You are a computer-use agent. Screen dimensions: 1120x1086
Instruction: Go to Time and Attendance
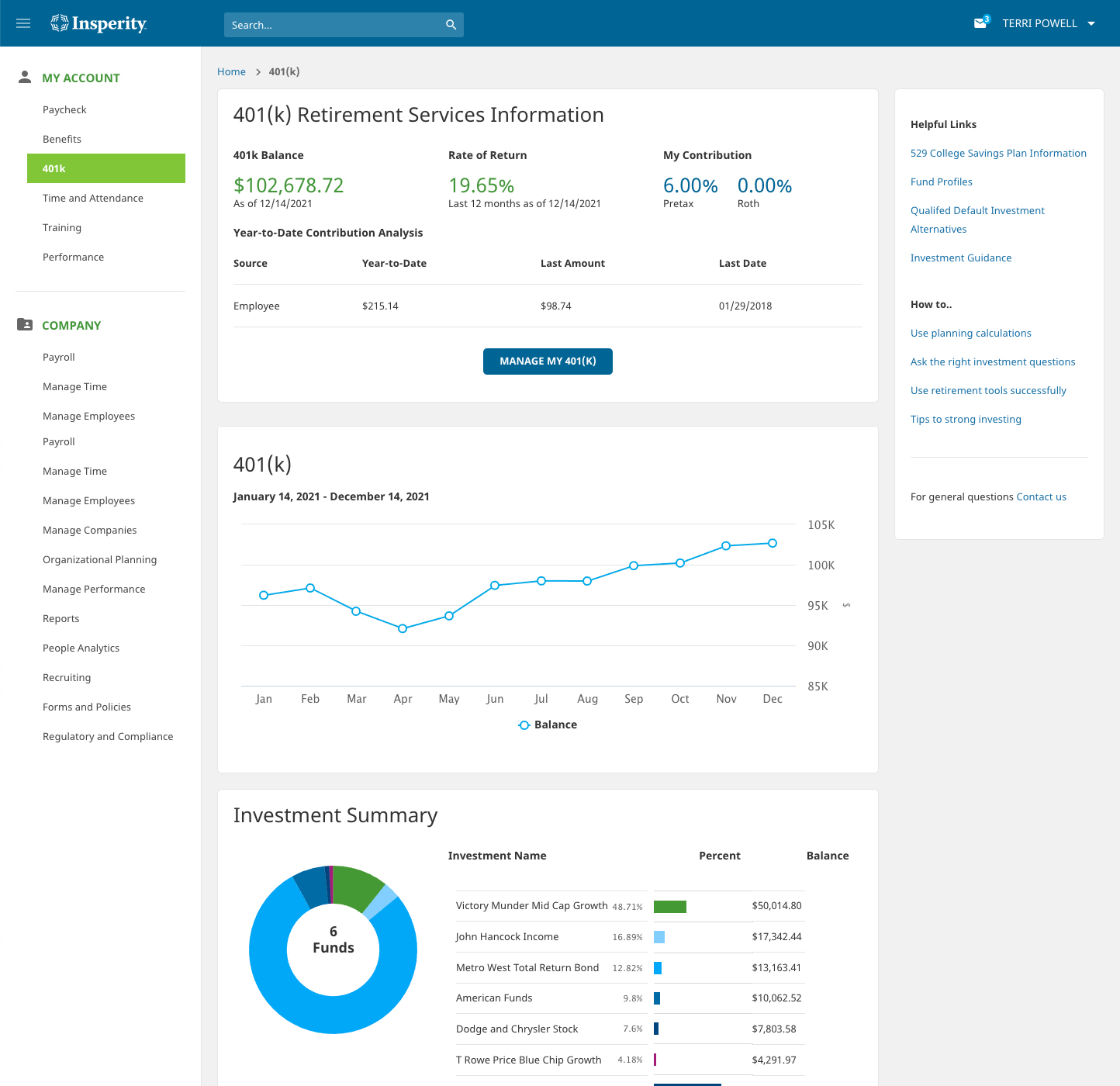click(93, 199)
